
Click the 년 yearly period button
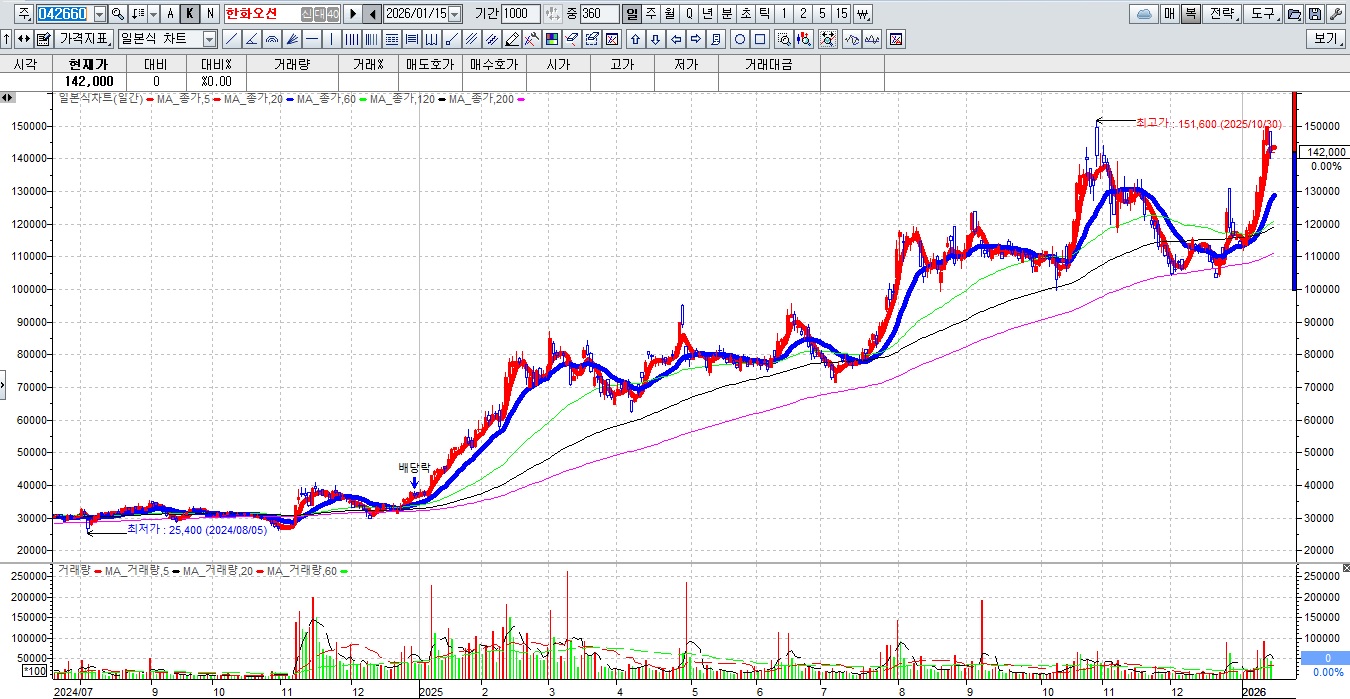(x=708, y=14)
